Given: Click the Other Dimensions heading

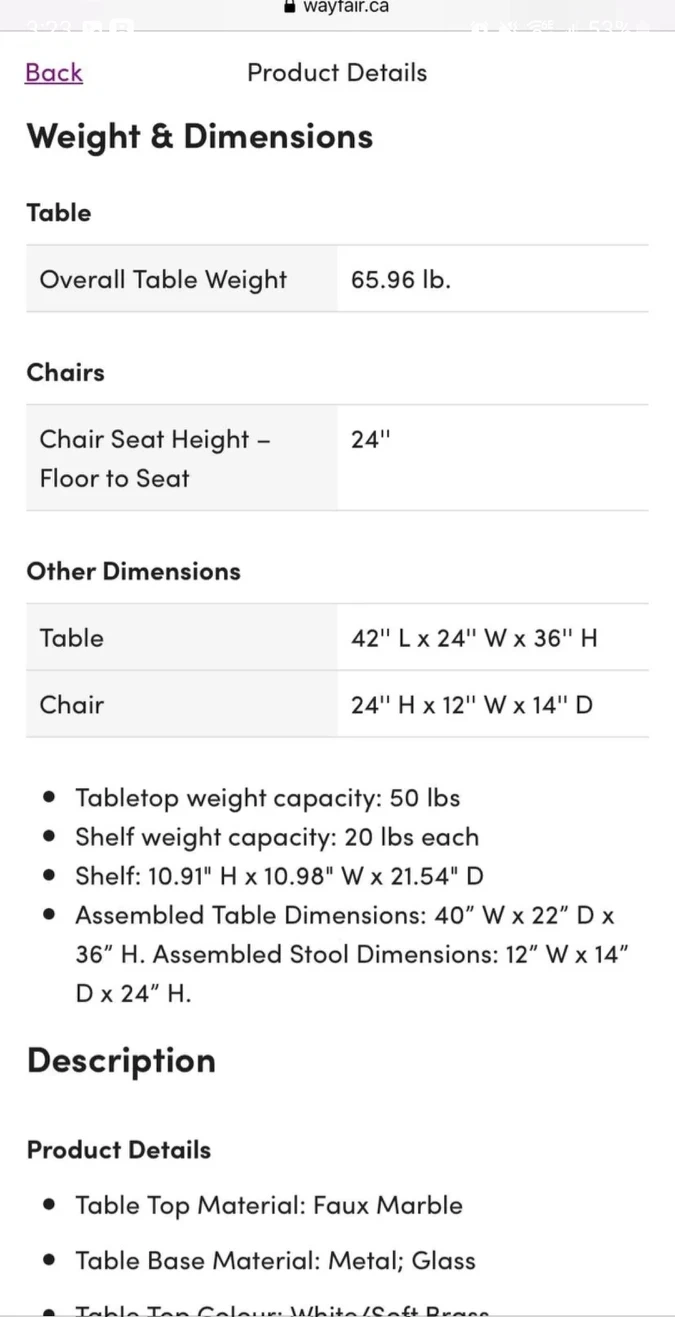Looking at the screenshot, I should coord(134,571).
